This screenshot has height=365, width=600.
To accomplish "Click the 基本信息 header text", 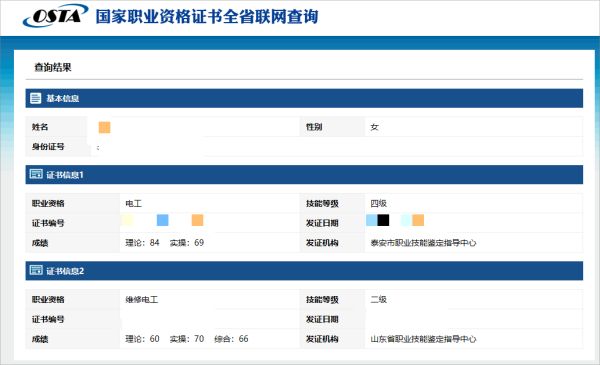I will pos(63,98).
